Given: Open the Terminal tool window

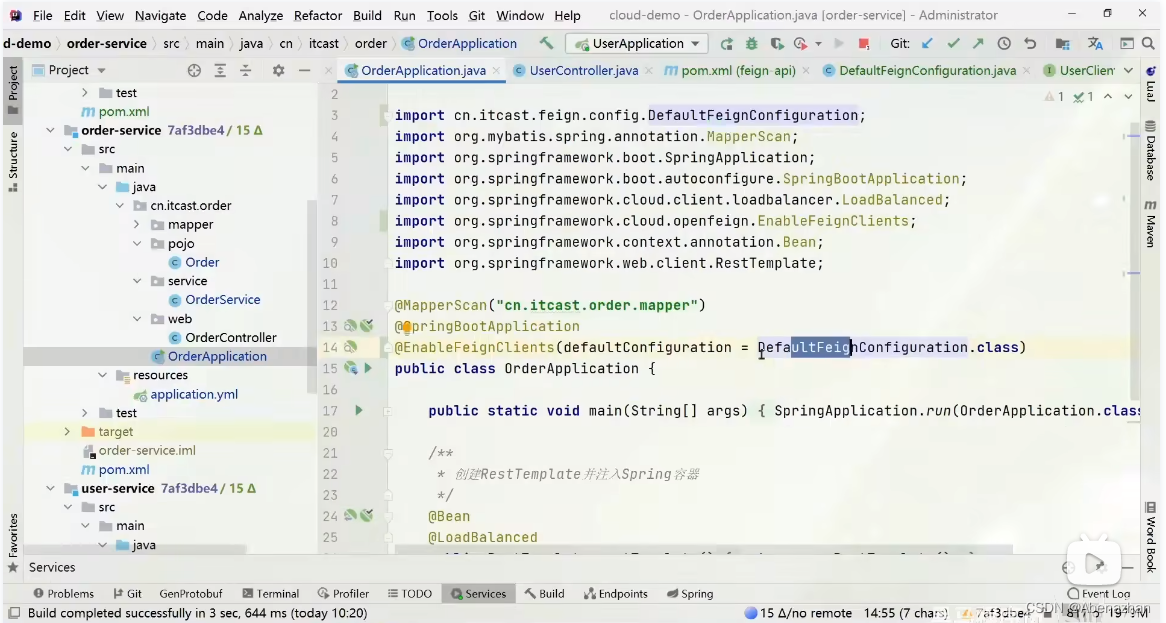Looking at the screenshot, I should pos(271,593).
